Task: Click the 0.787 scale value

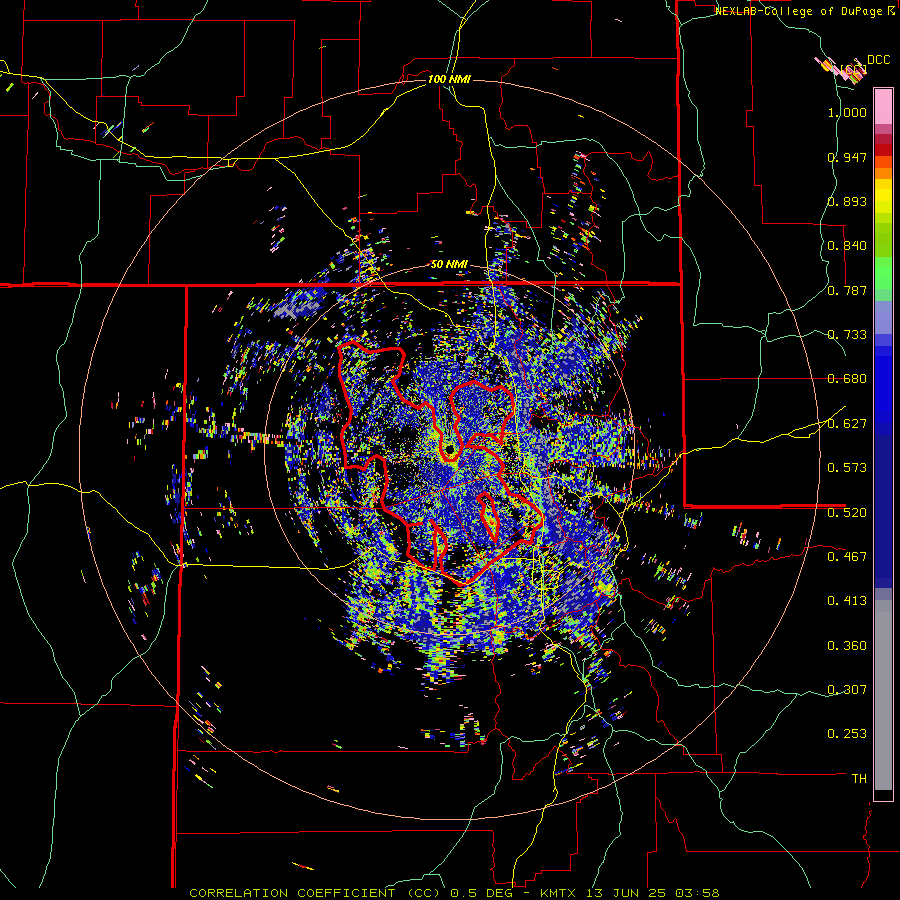Action: (847, 290)
